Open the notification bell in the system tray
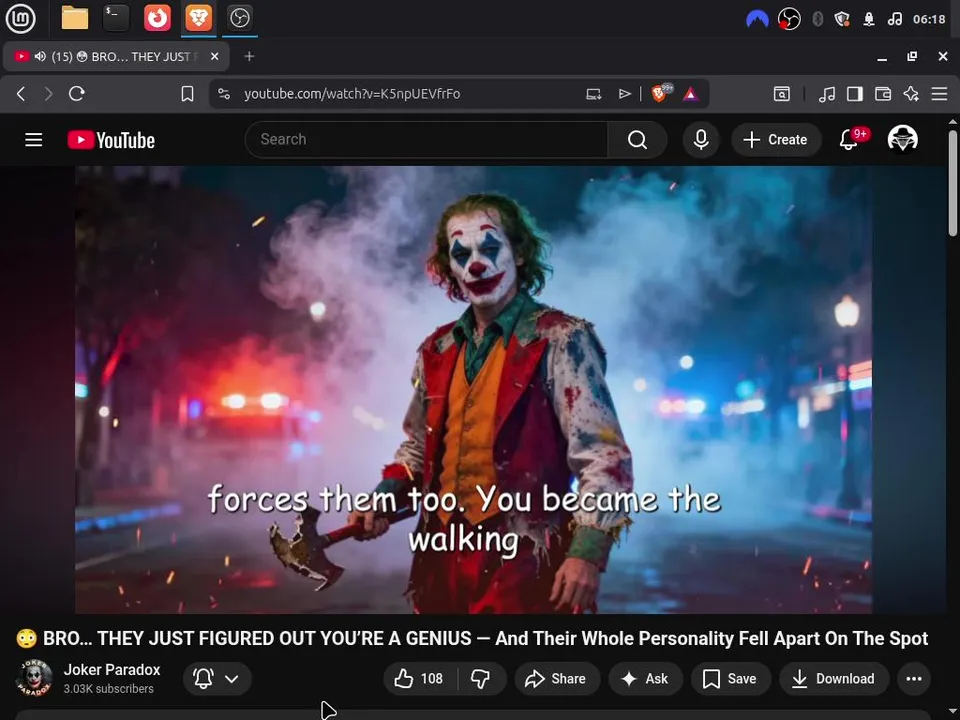 tap(869, 19)
